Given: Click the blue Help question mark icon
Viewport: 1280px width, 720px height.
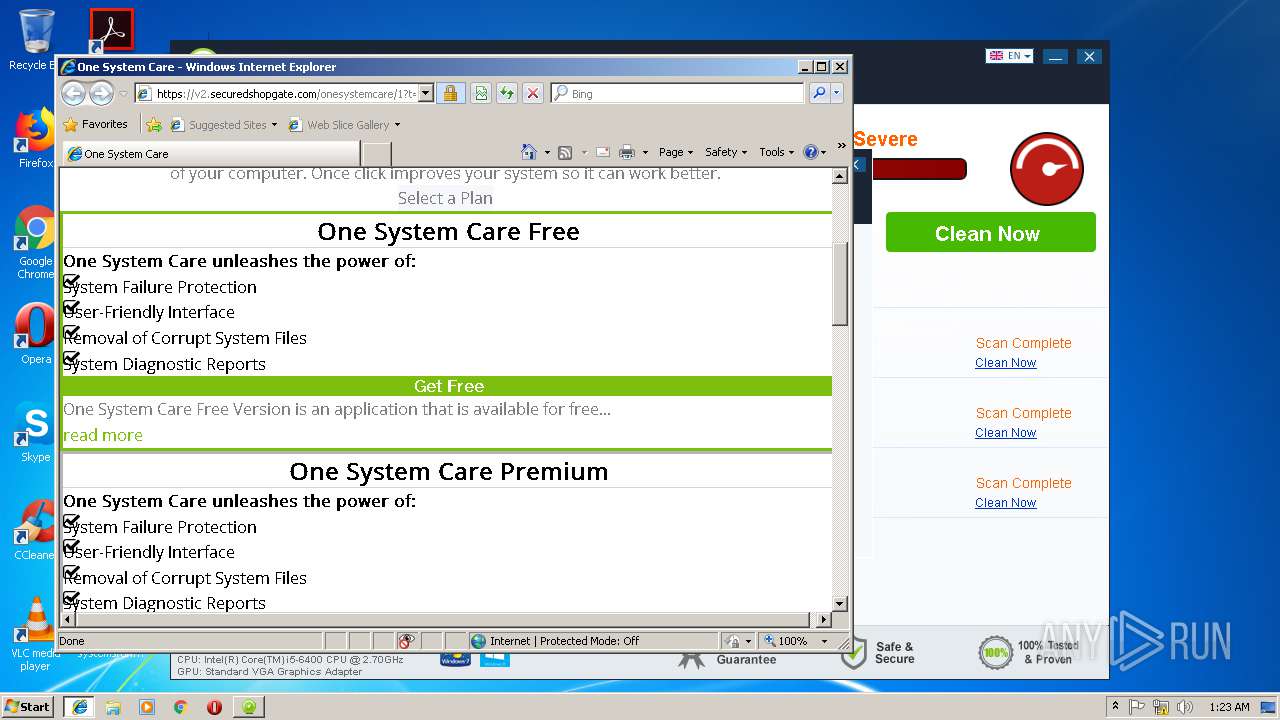Looking at the screenshot, I should pyautogui.click(x=810, y=152).
